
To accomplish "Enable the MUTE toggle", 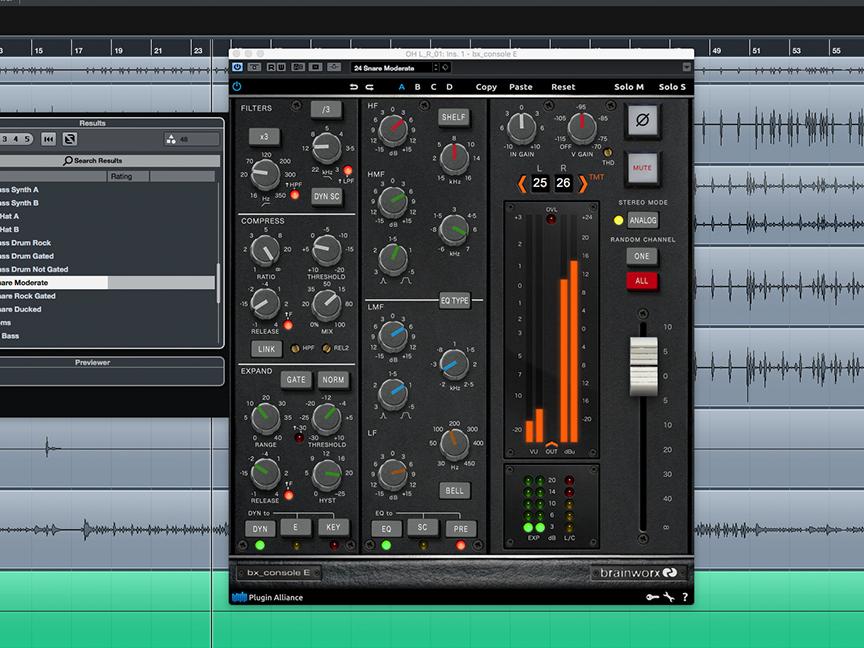I will click(x=641, y=167).
